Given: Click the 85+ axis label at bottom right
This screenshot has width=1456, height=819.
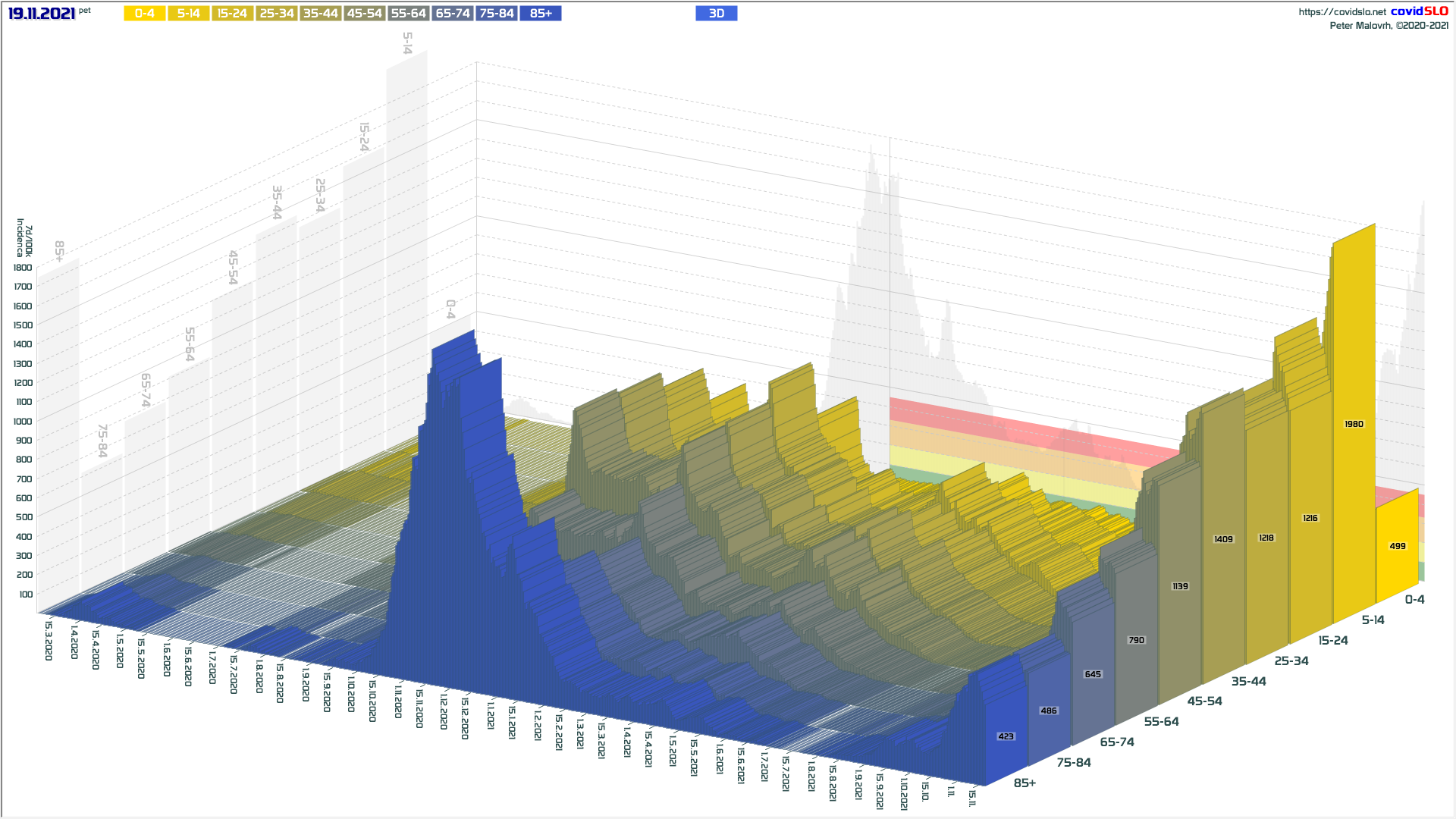Looking at the screenshot, I should pyautogui.click(x=1025, y=783).
